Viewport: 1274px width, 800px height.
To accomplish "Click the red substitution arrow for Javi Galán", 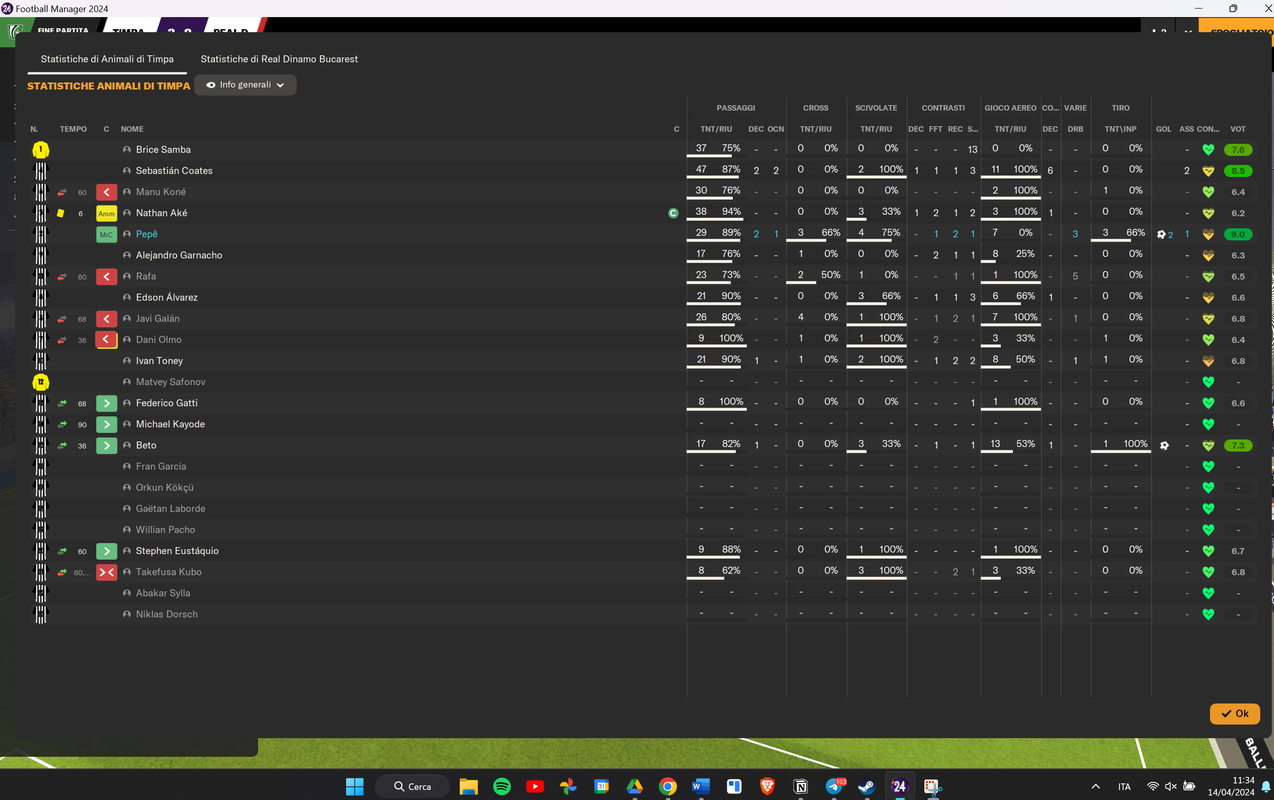I will pyautogui.click(x=106, y=319).
